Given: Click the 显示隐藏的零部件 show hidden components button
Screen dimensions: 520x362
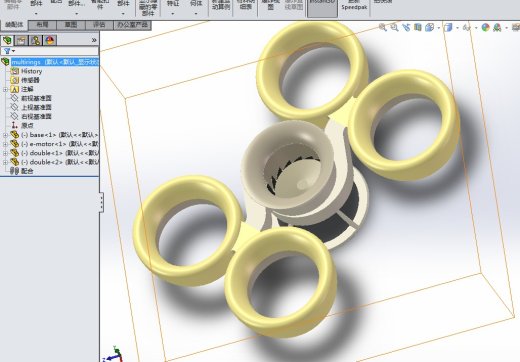Looking at the screenshot, I should pyautogui.click(x=148, y=8).
